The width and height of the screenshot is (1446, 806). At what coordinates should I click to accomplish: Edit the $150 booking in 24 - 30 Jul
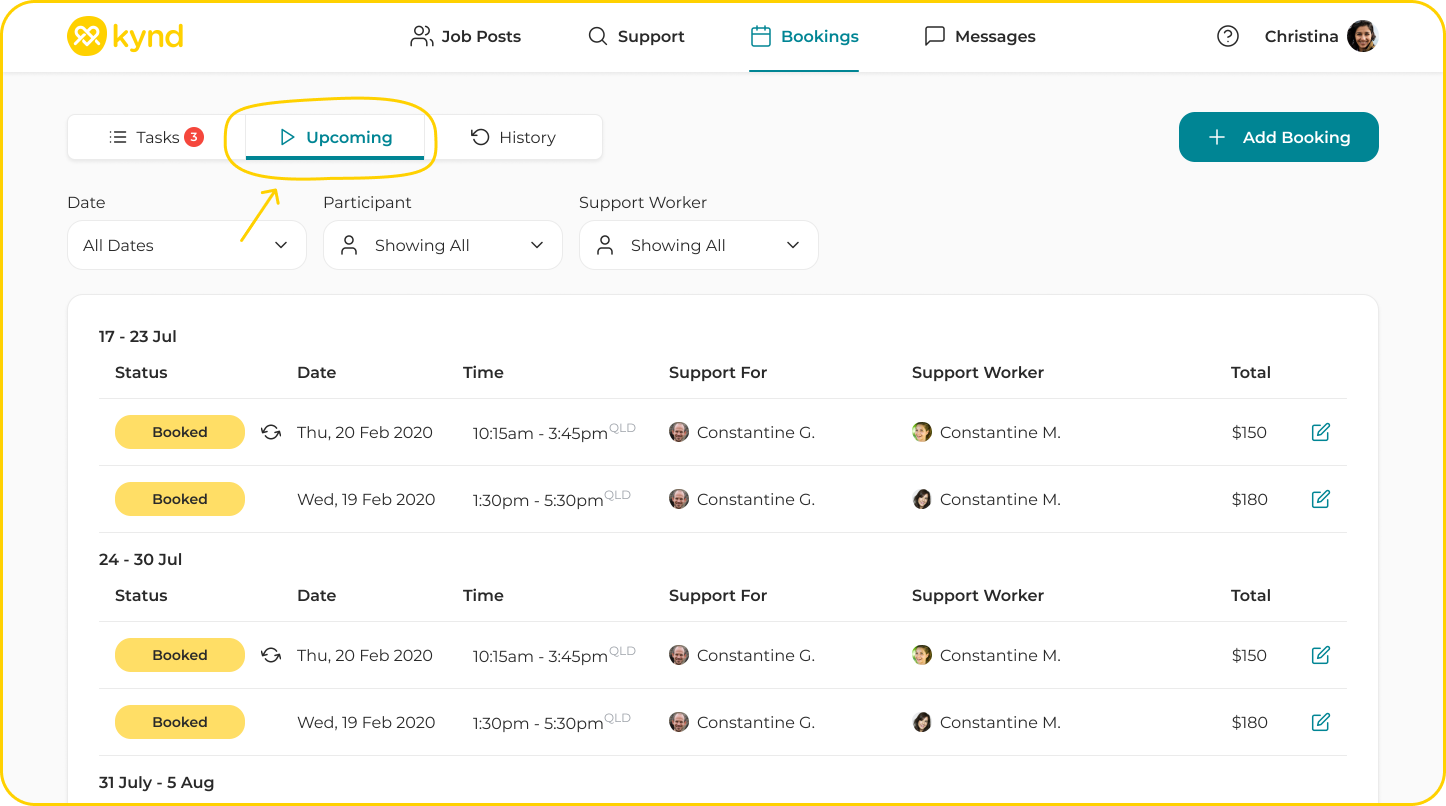(1320, 655)
